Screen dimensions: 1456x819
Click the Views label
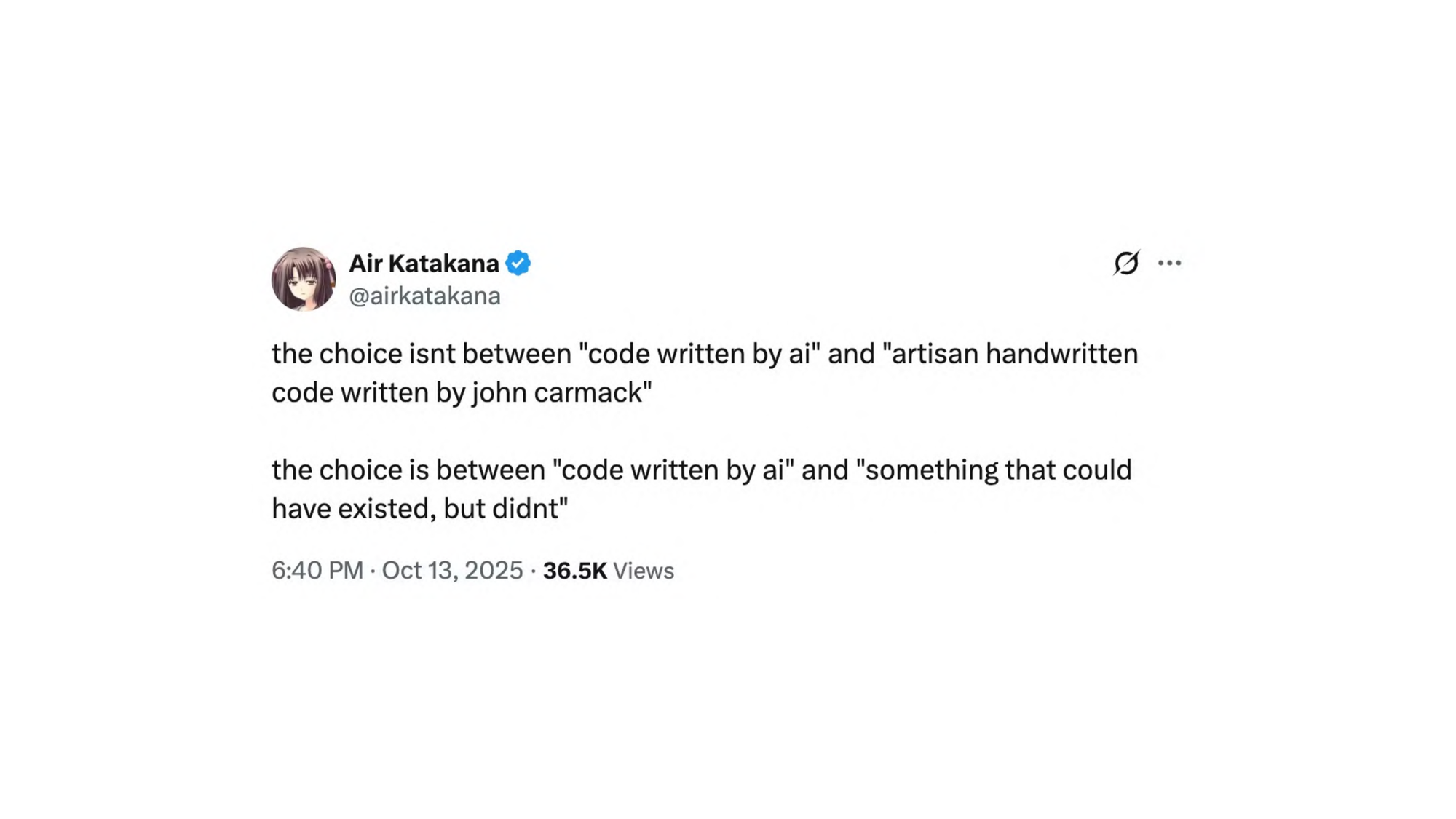pos(644,571)
